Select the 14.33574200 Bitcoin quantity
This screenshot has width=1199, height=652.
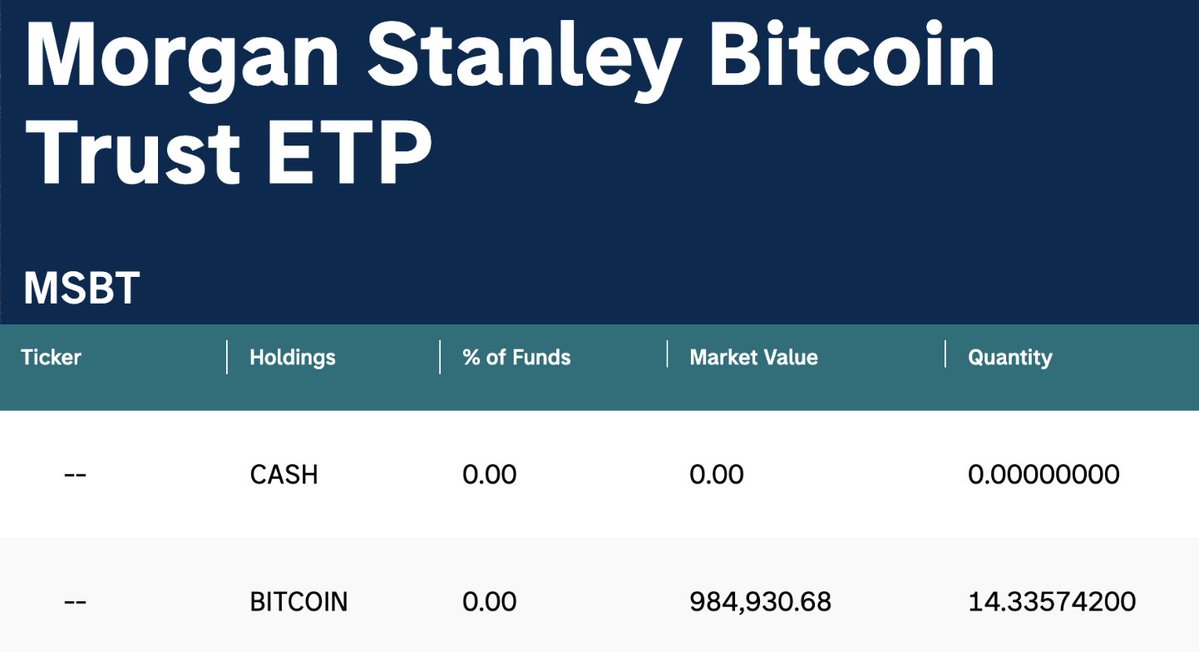pyautogui.click(x=1051, y=602)
